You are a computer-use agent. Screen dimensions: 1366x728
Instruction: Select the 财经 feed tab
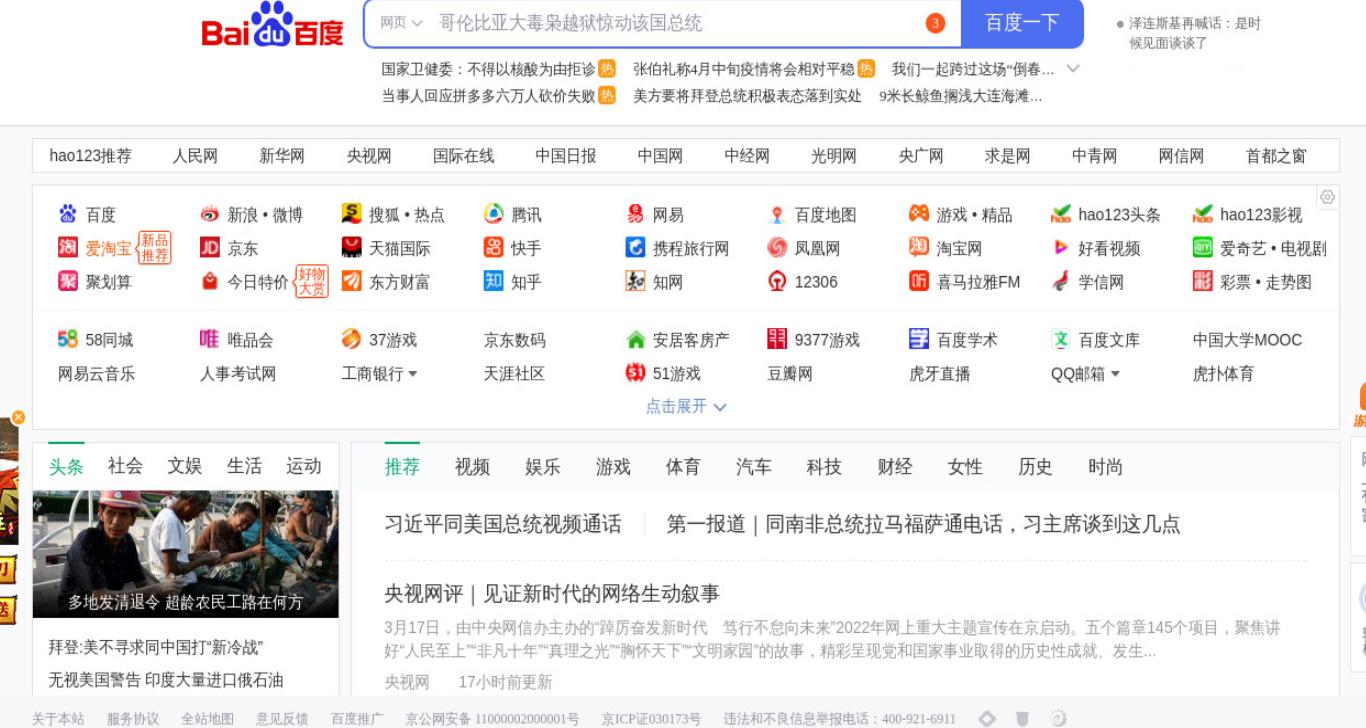pos(895,467)
